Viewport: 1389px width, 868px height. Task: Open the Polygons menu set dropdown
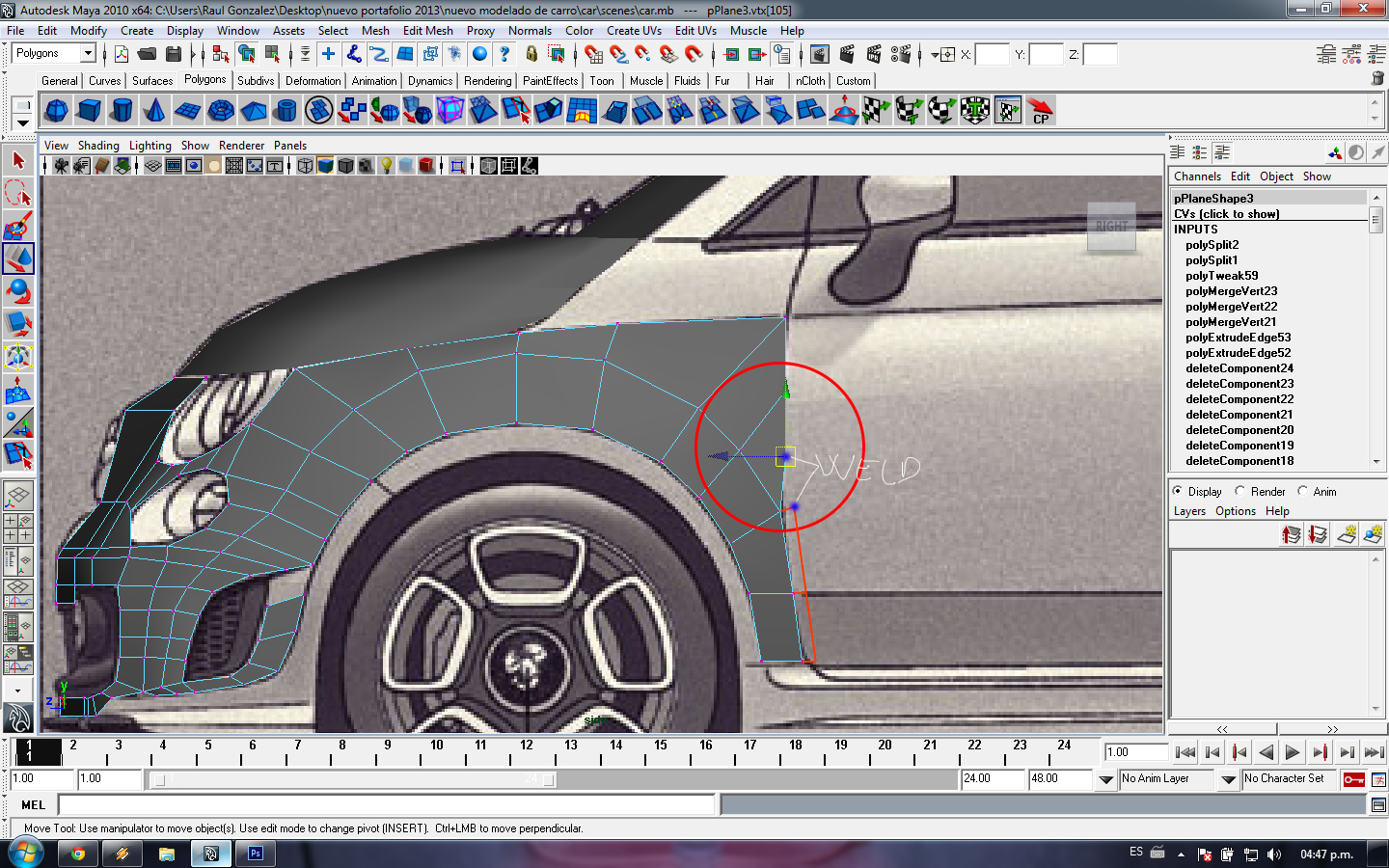pyautogui.click(x=54, y=53)
